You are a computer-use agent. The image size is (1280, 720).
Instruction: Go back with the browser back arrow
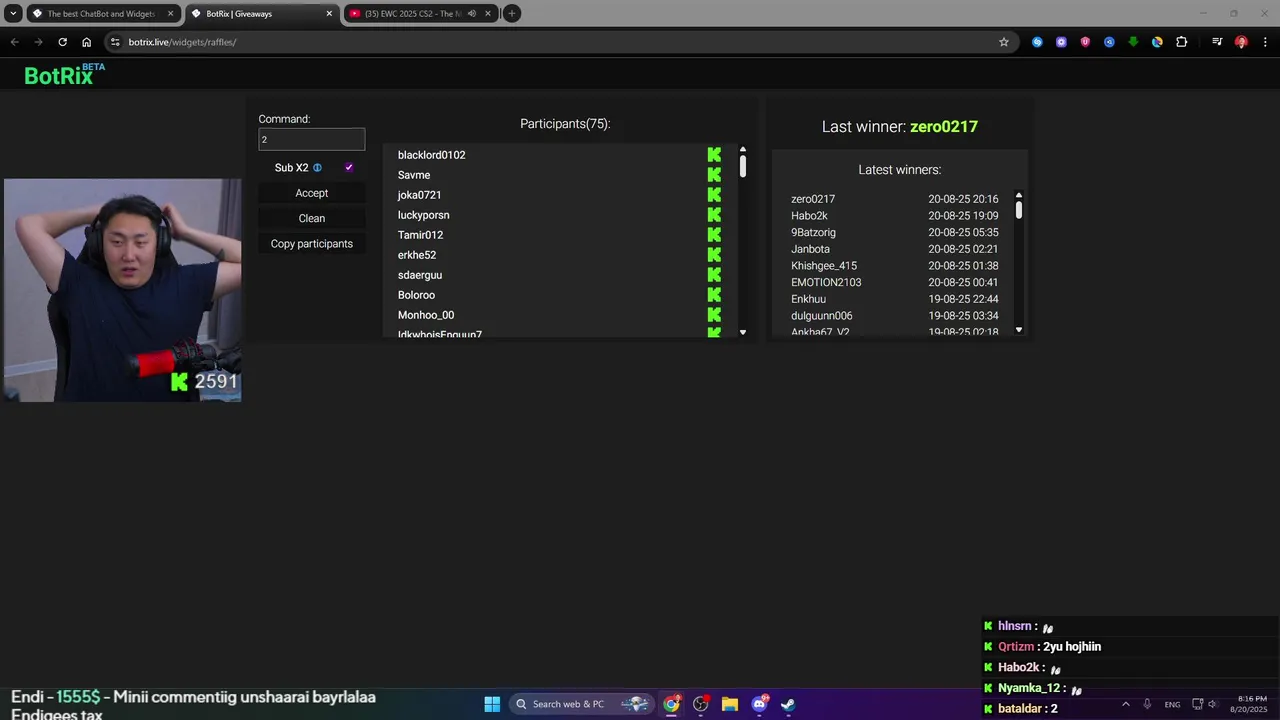(x=14, y=42)
